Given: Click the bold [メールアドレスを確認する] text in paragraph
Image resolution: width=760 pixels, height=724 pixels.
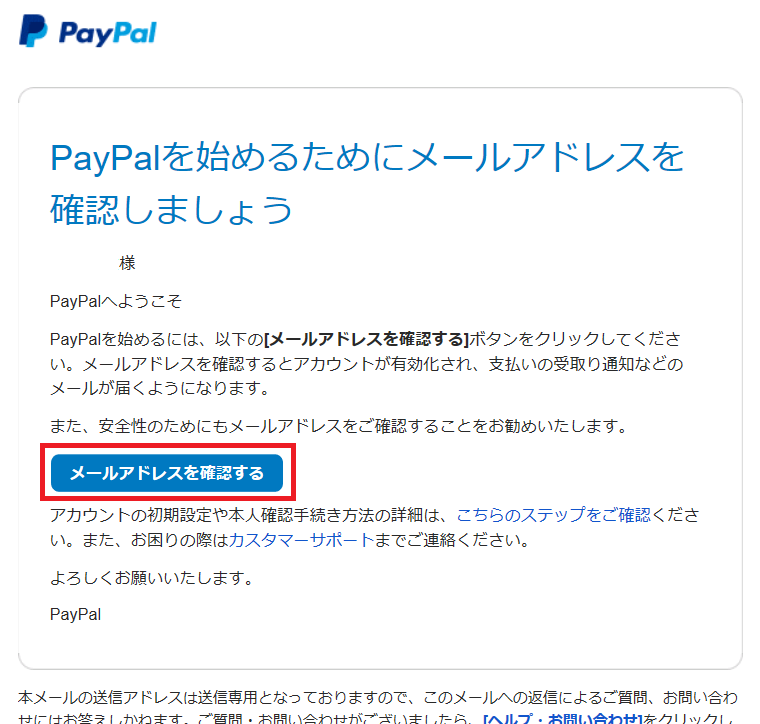Looking at the screenshot, I should click(x=366, y=339).
